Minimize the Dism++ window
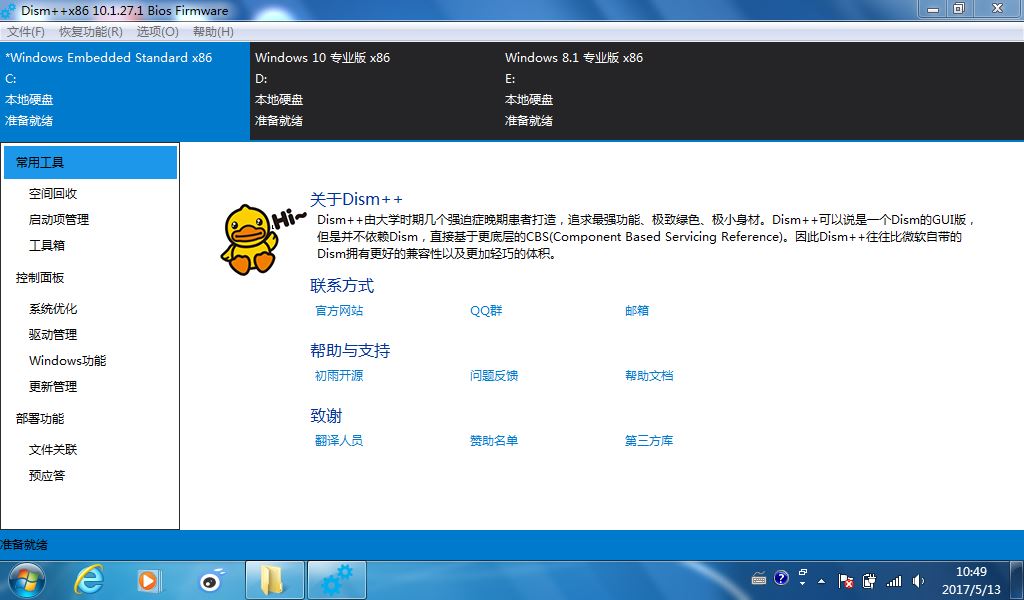 933,8
